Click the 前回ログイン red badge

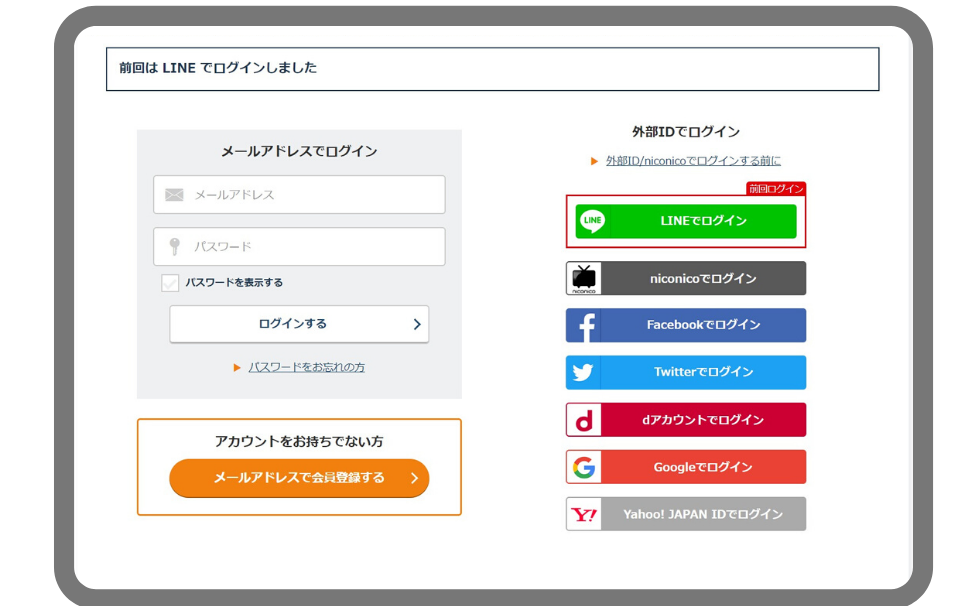click(776, 189)
